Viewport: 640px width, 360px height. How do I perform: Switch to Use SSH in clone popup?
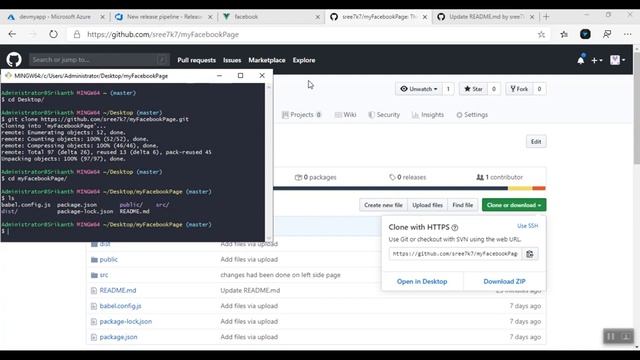click(527, 226)
